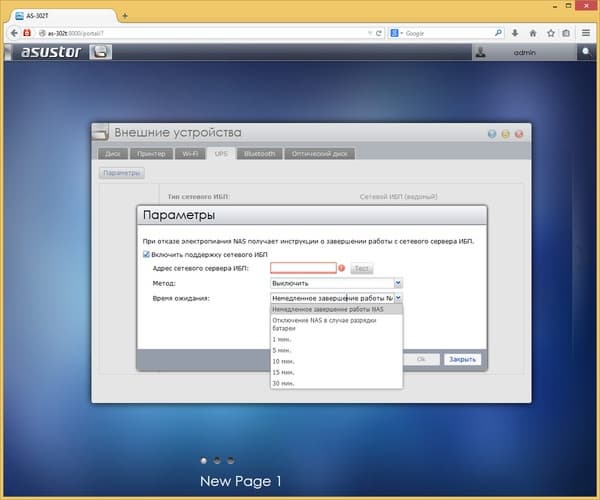Open browser hamburger menu
This screenshot has width=600, height=500.
(x=586, y=33)
